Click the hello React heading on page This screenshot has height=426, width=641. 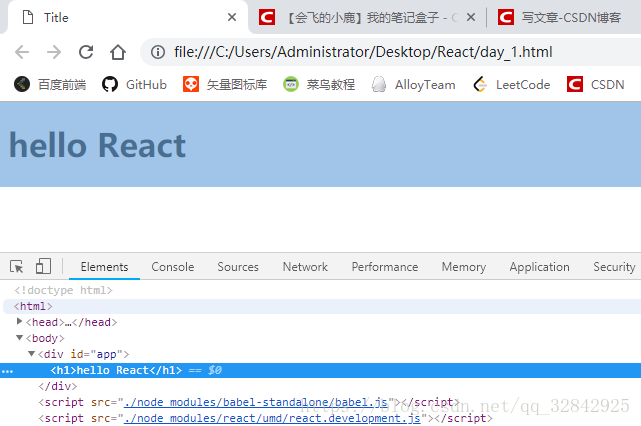97,145
